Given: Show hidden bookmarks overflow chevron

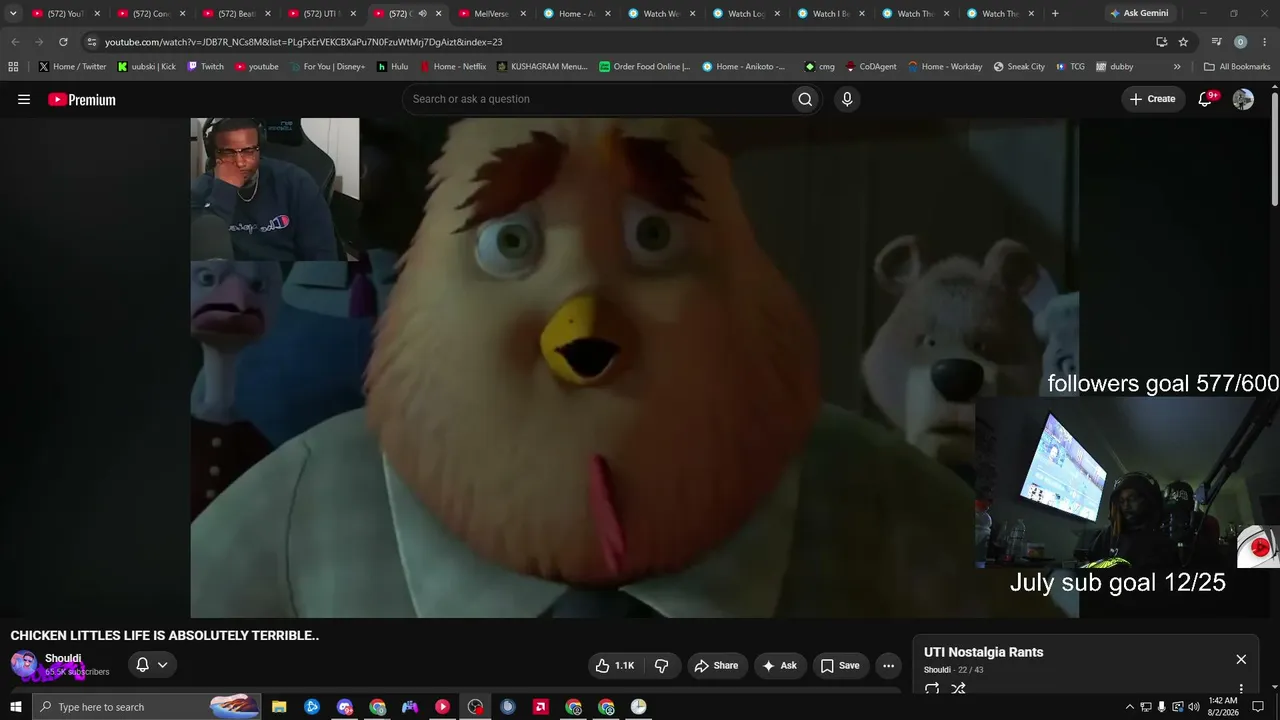Looking at the screenshot, I should 1177,67.
